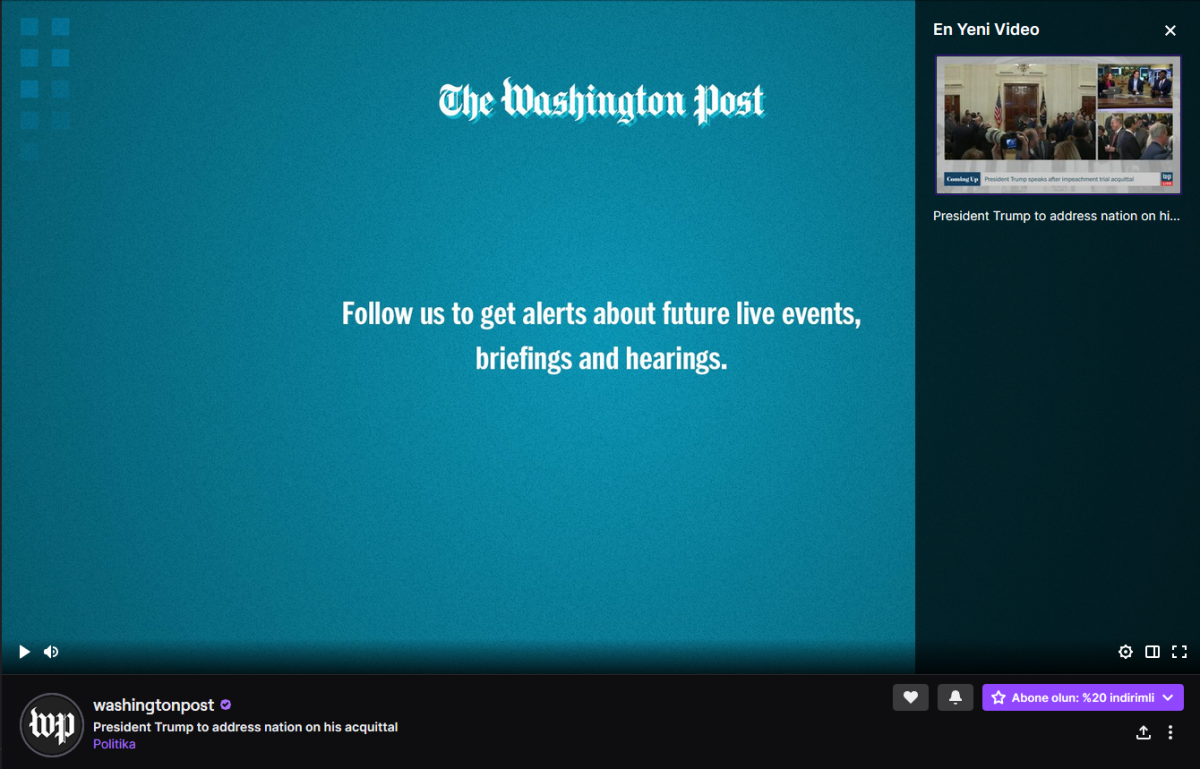Click the Abone olun subscribe button
The image size is (1200, 769).
point(1070,698)
